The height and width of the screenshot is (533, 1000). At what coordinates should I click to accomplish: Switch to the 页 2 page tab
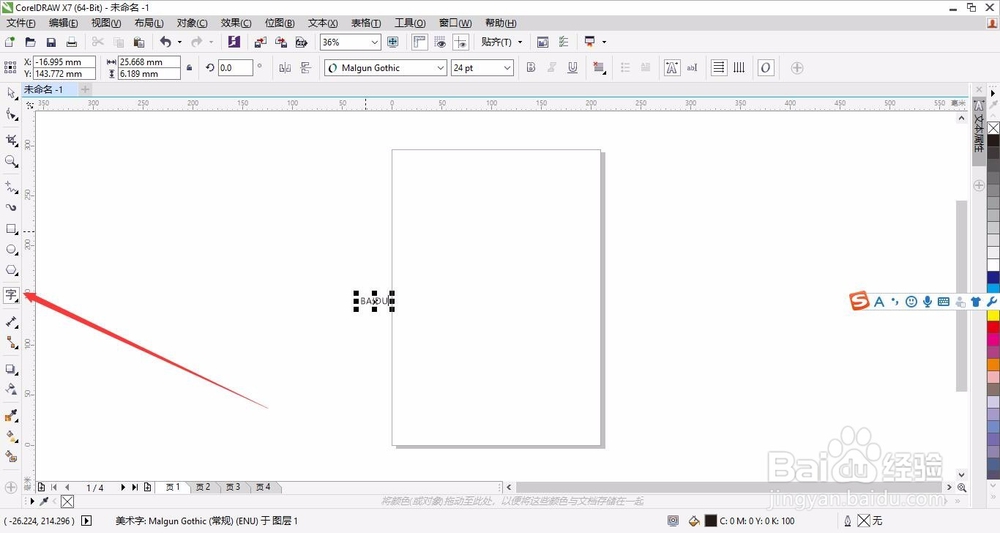[203, 487]
